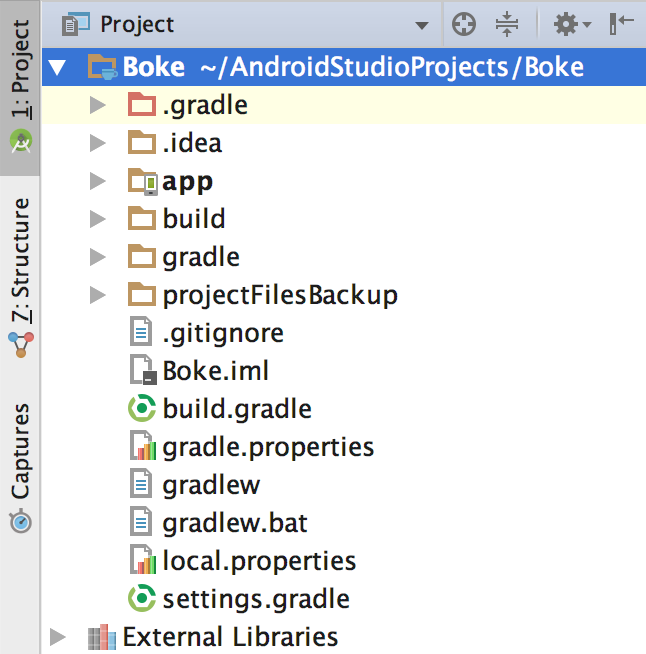Switch to the 7: Structure side tab
Viewport: 646px width, 654px height.
(20, 276)
